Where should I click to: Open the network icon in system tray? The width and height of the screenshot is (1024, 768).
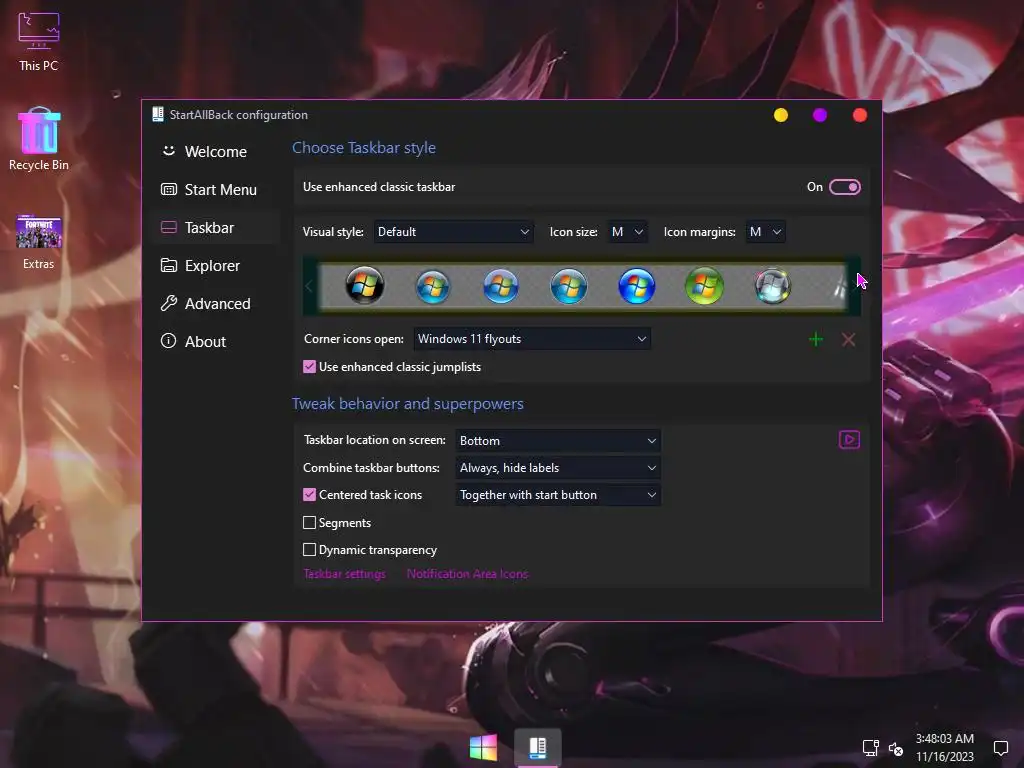click(871, 747)
